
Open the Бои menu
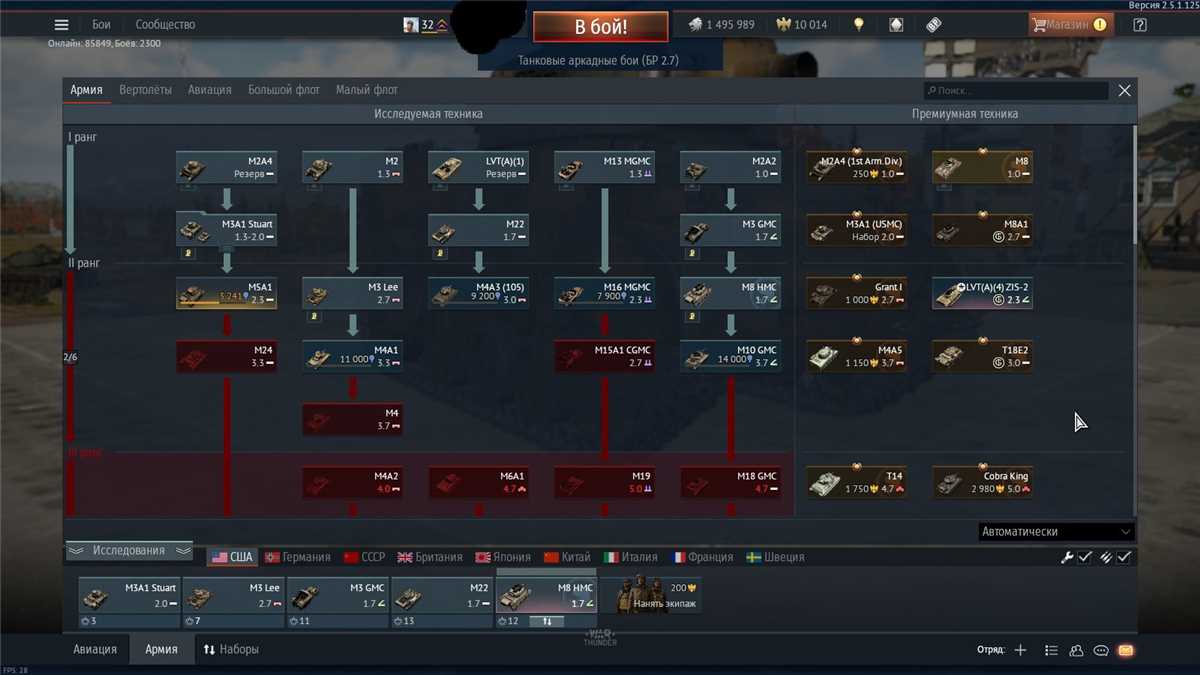(x=101, y=25)
